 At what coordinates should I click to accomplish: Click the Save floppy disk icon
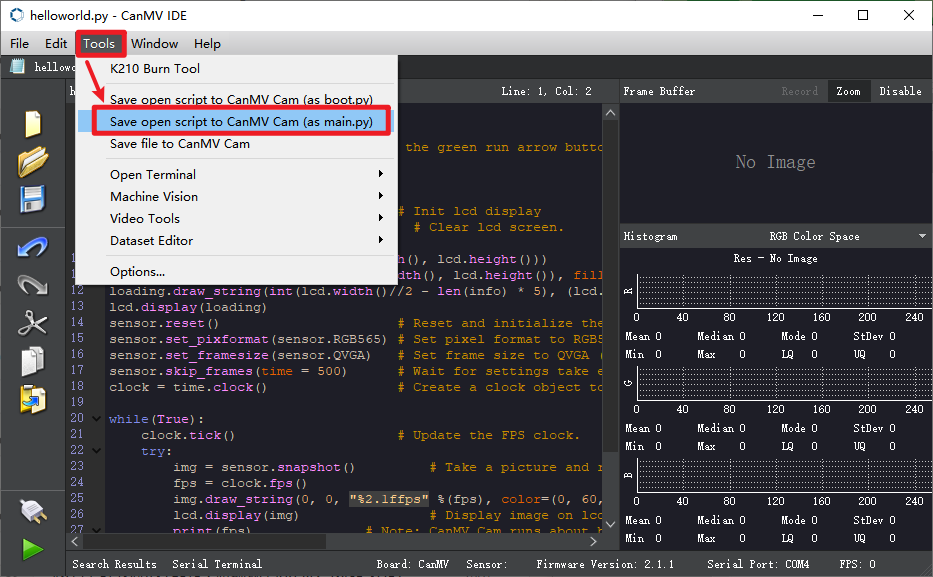coord(33,199)
